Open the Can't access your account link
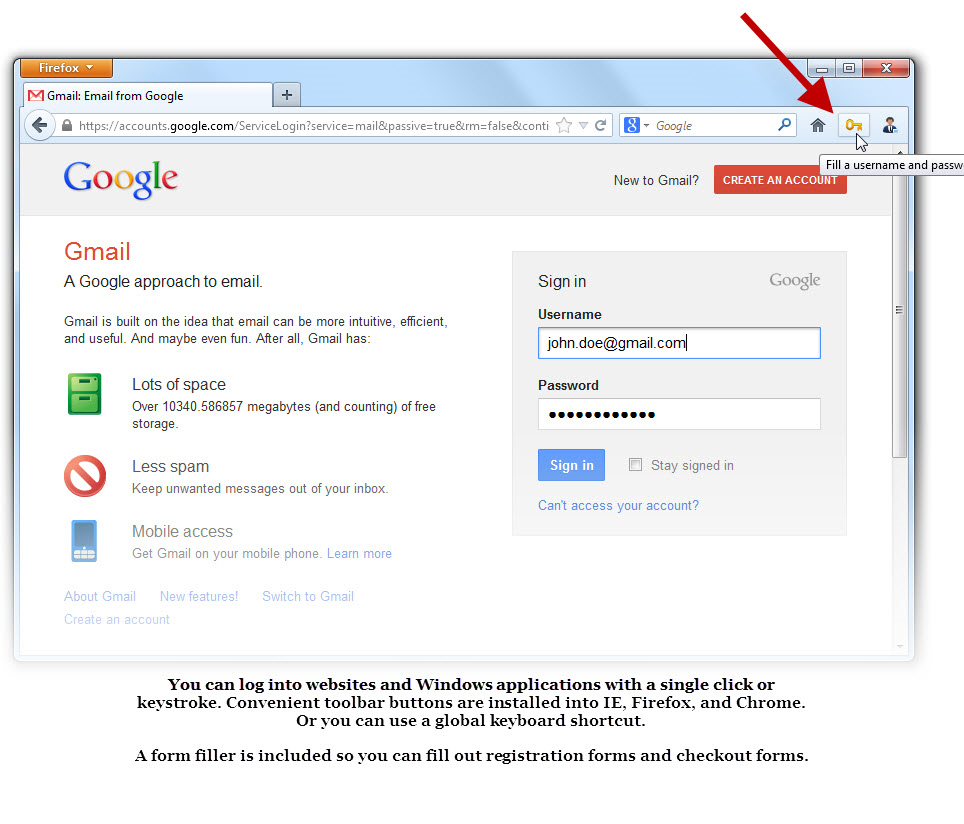Viewport: 964px width, 824px height. point(618,505)
